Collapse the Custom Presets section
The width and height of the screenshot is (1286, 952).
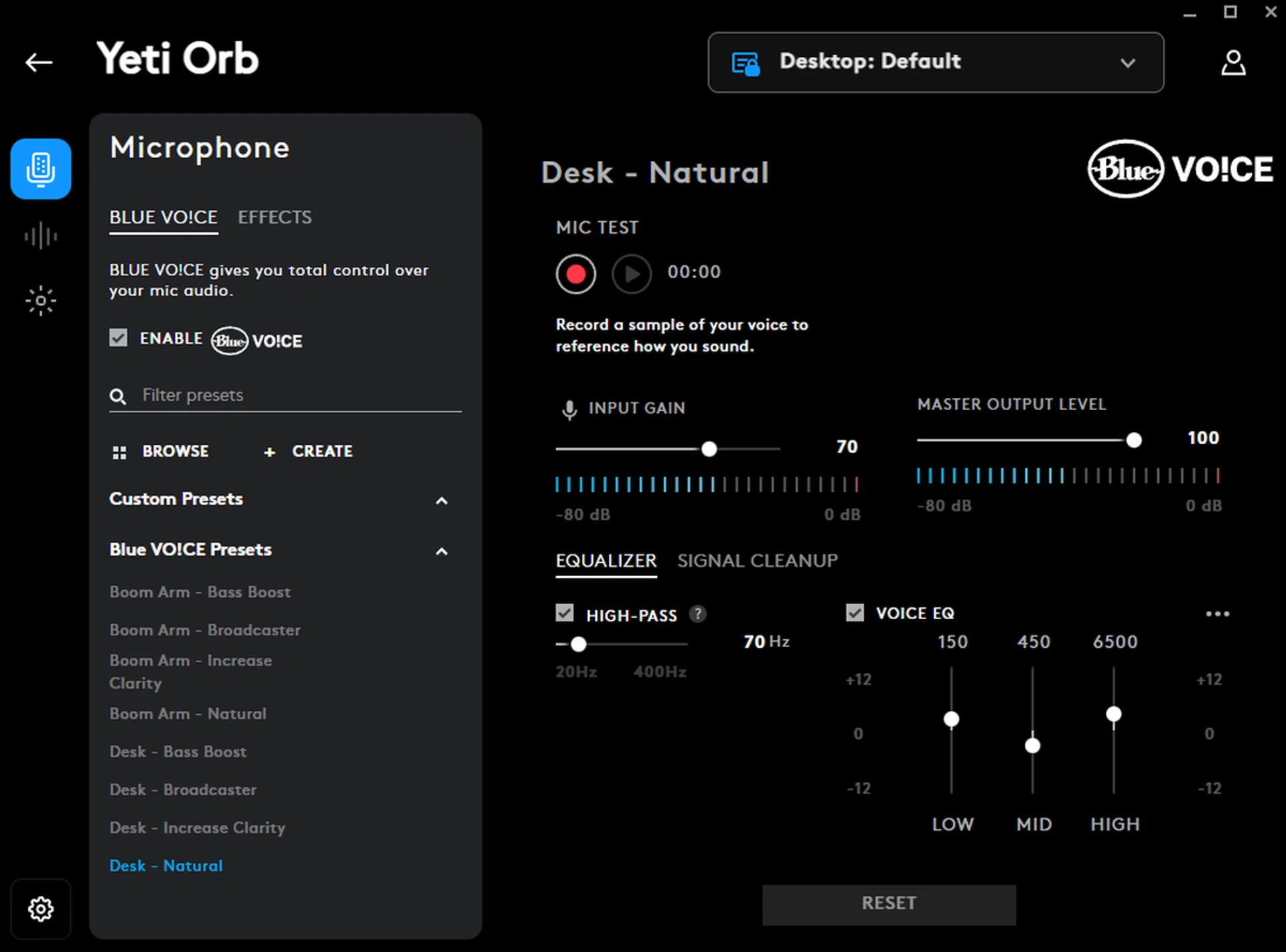click(x=441, y=500)
